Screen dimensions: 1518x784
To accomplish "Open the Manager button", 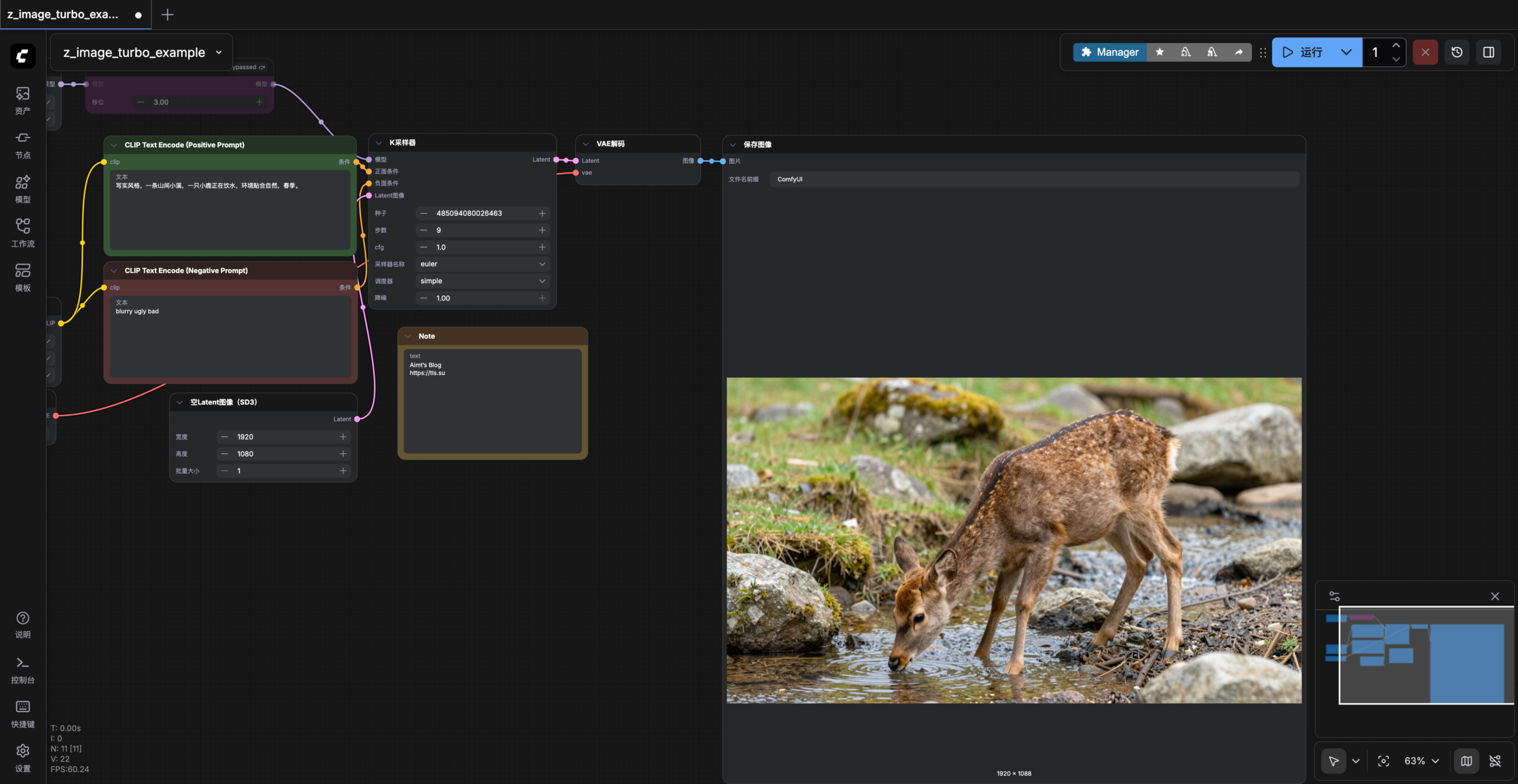I will 1109,52.
